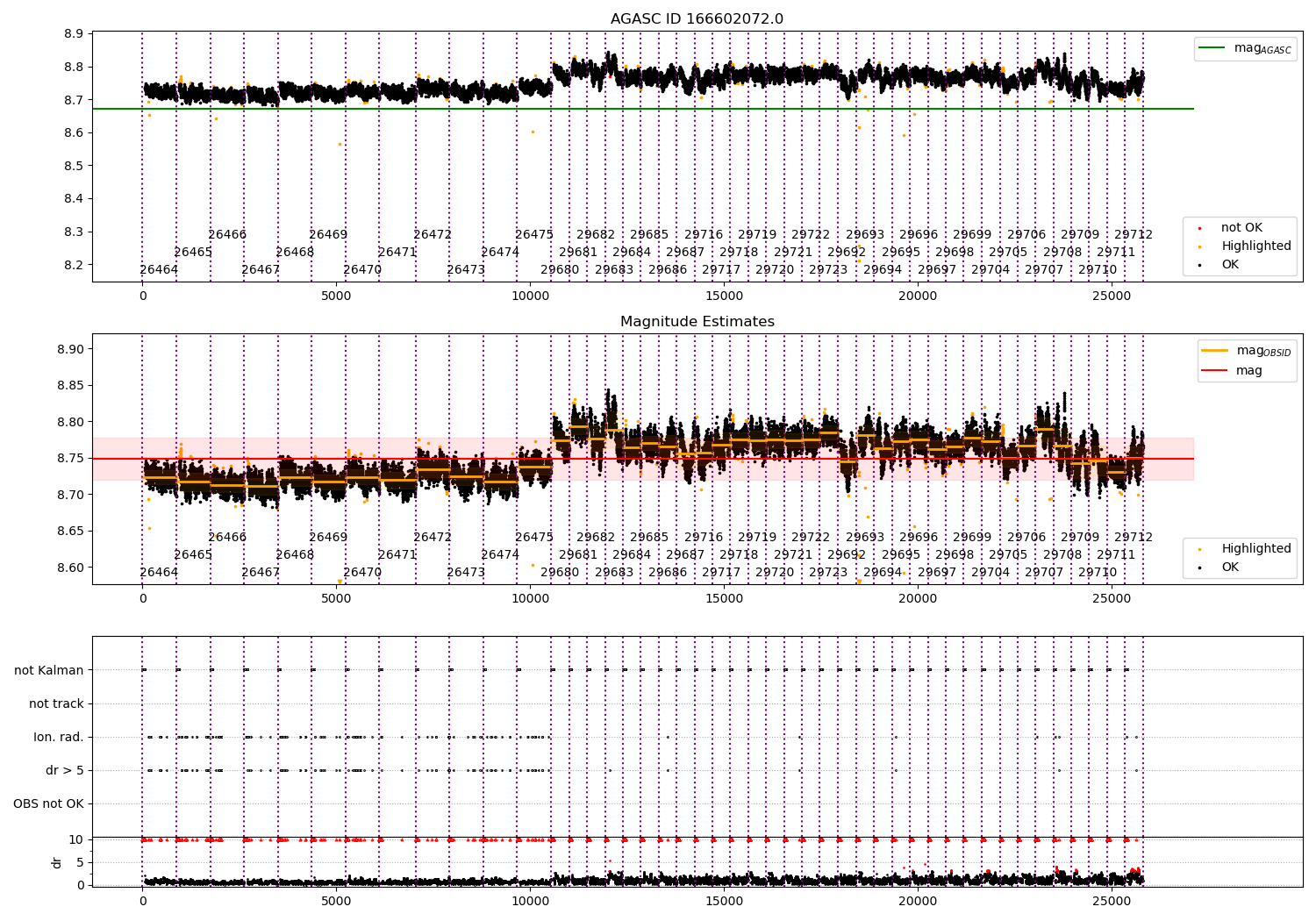Click the 'OBS not OK' y-axis label
This screenshot has width=1316, height=921.
pos(48,804)
